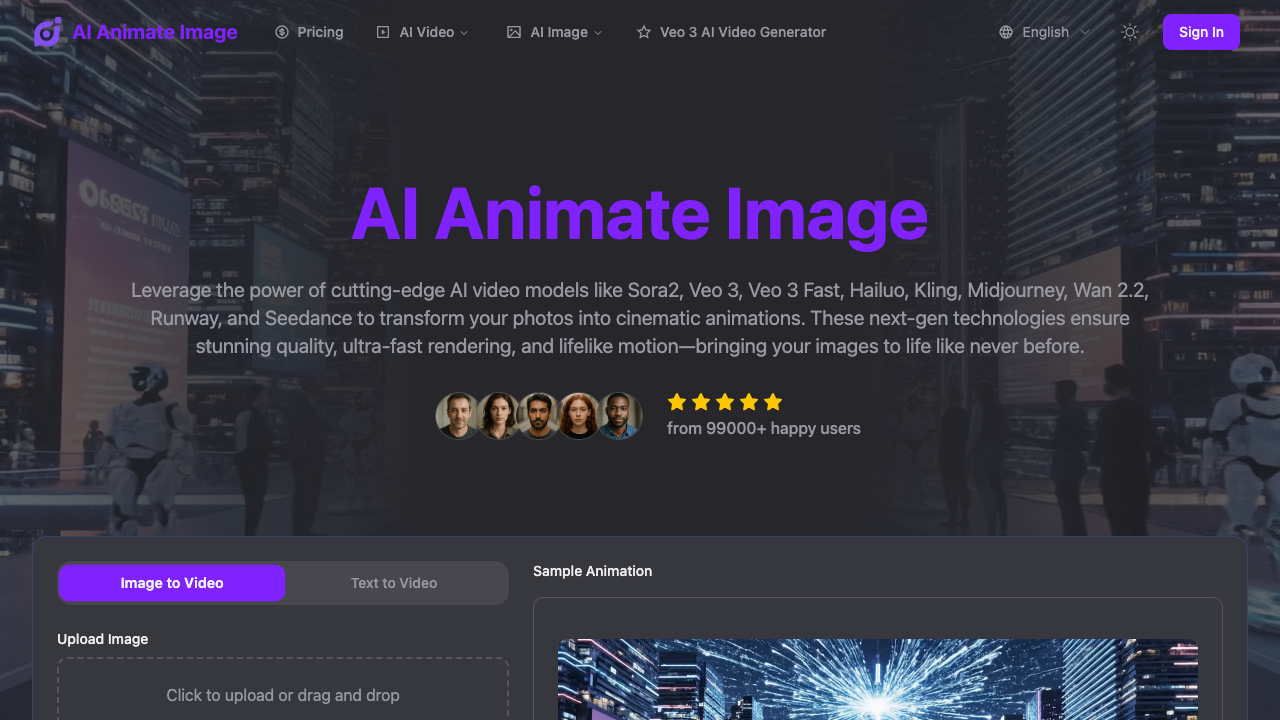
Task: Click the Sign In button
Action: tap(1201, 32)
